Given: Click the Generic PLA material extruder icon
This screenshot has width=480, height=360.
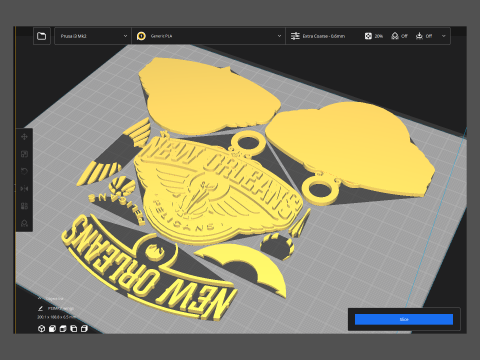Looking at the screenshot, I should [141, 36].
